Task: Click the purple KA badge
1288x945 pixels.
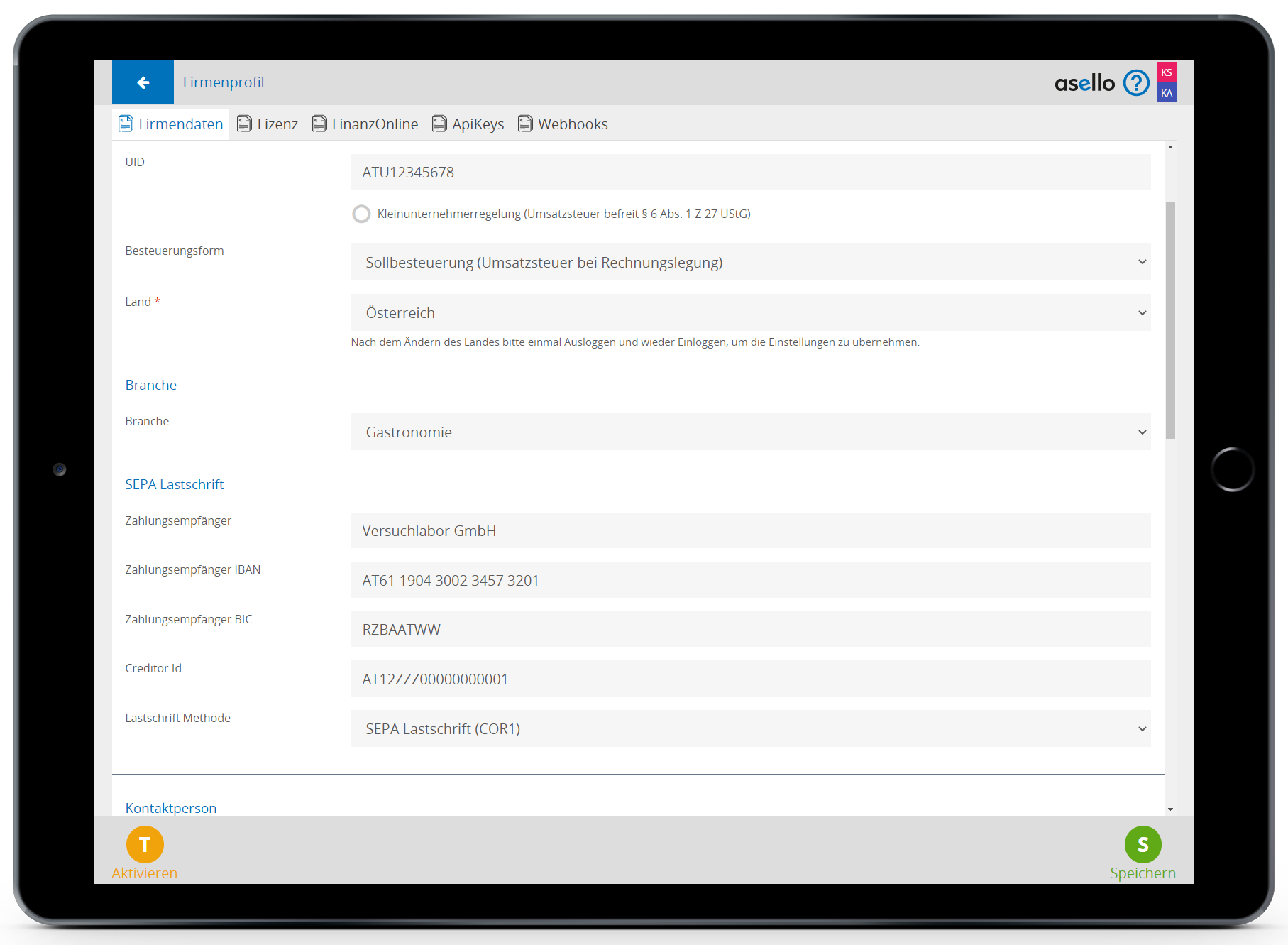Action: 1166,93
